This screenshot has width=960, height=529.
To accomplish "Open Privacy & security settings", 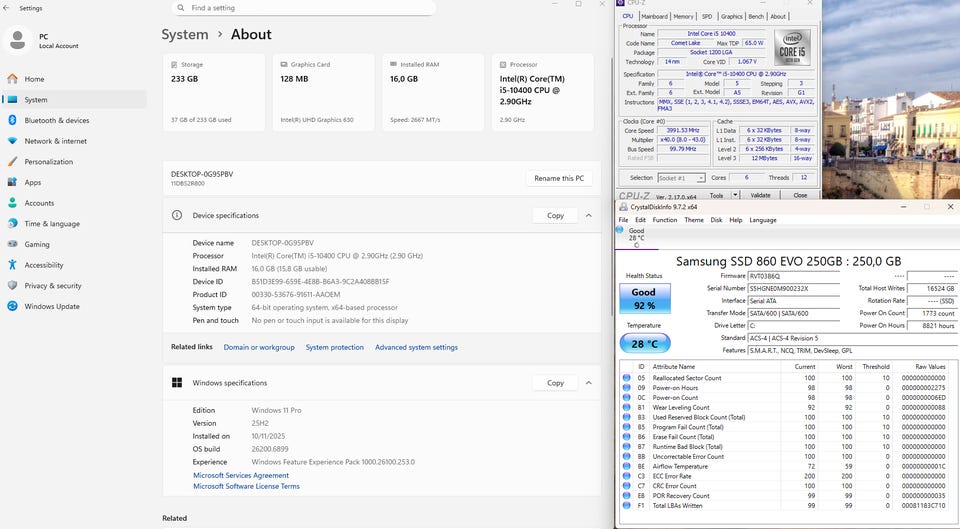I will pos(53,286).
